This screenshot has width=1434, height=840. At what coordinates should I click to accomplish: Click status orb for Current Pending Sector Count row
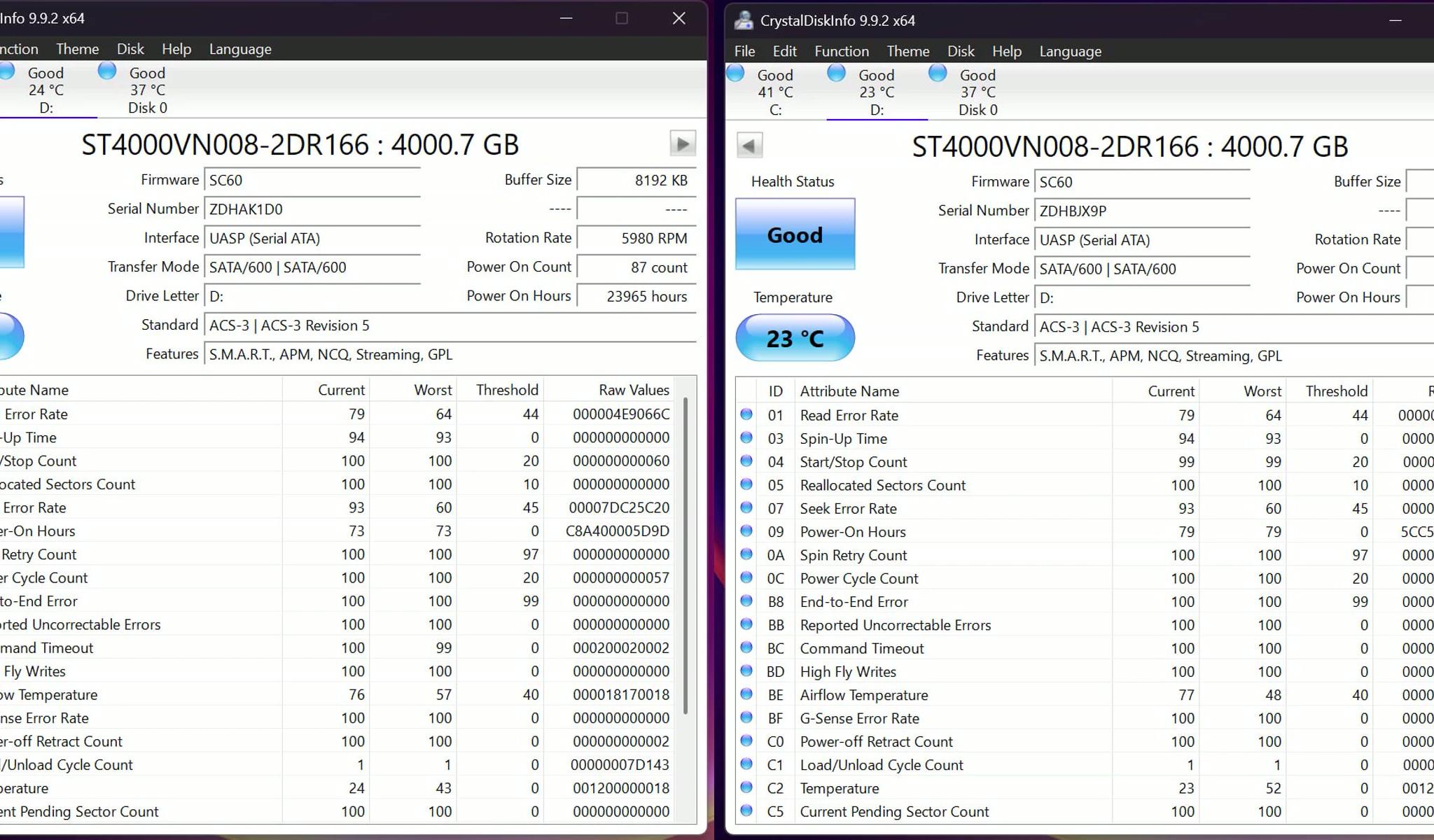tap(746, 811)
